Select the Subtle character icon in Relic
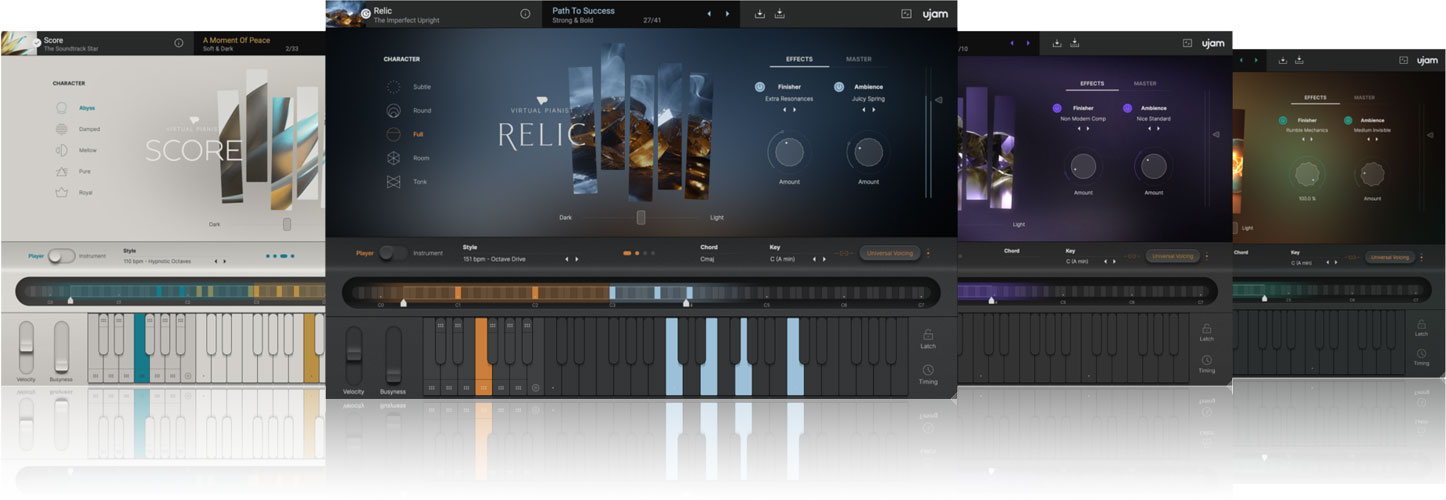The height and width of the screenshot is (500, 1446). click(393, 87)
